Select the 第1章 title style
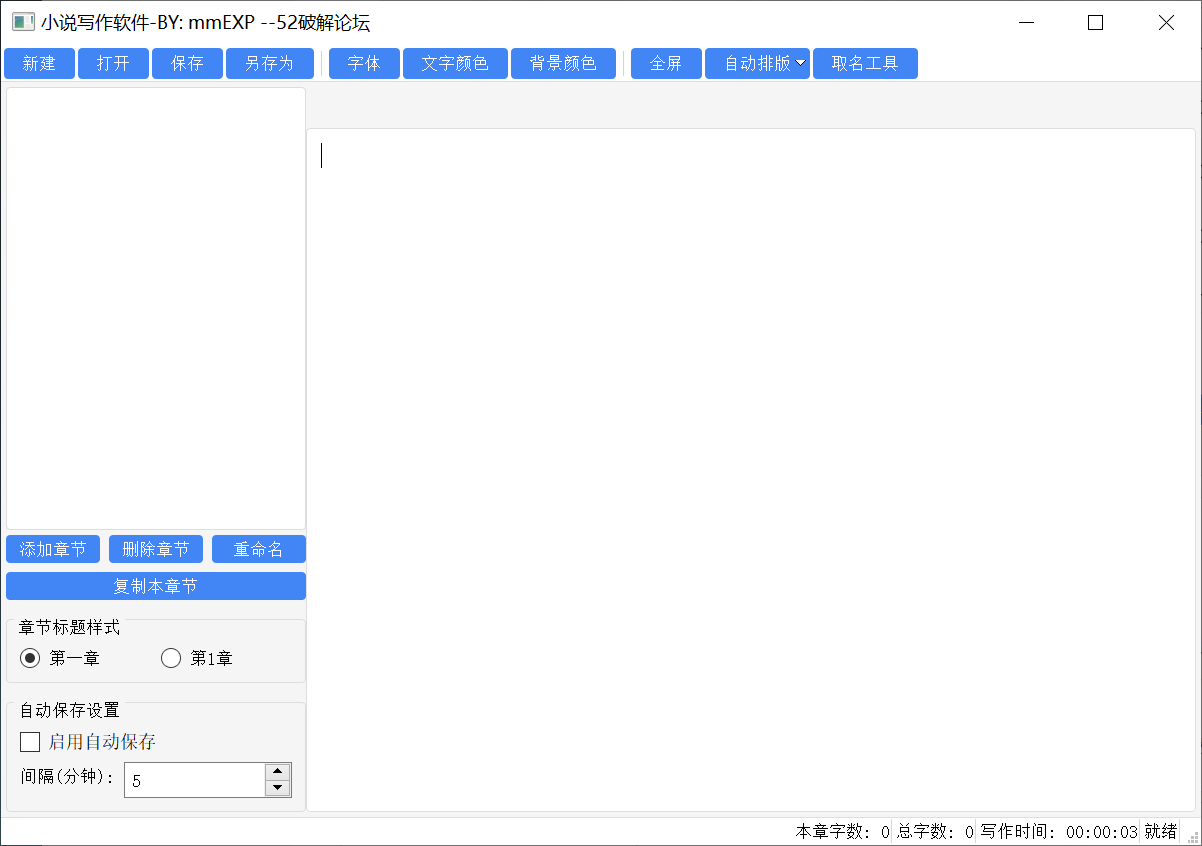Viewport: 1202px width, 846px height. pyautogui.click(x=171, y=658)
